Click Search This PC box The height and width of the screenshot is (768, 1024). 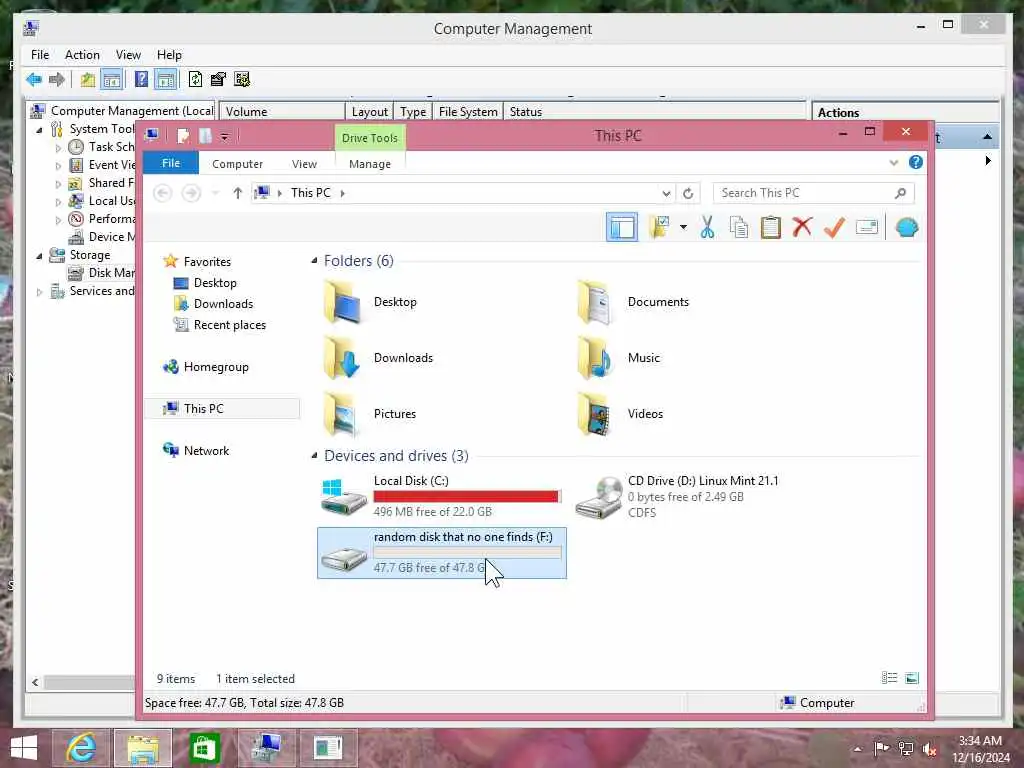pyautogui.click(x=813, y=193)
